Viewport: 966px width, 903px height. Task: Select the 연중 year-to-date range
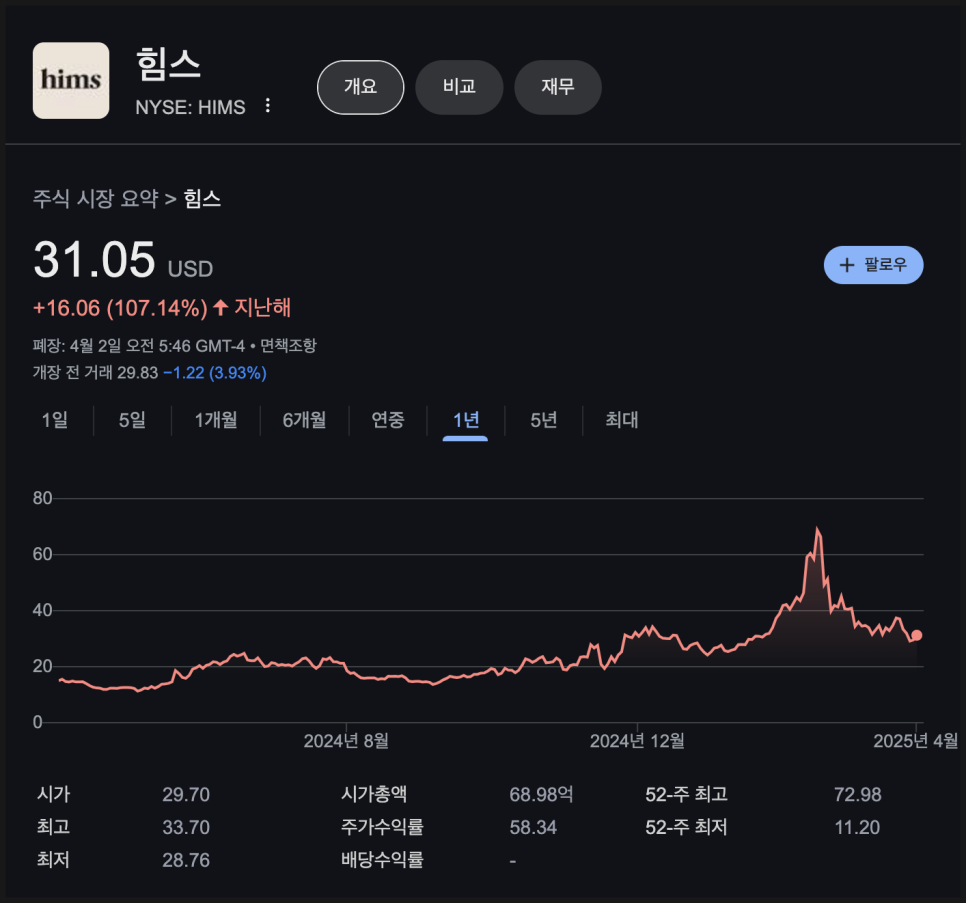(388, 420)
